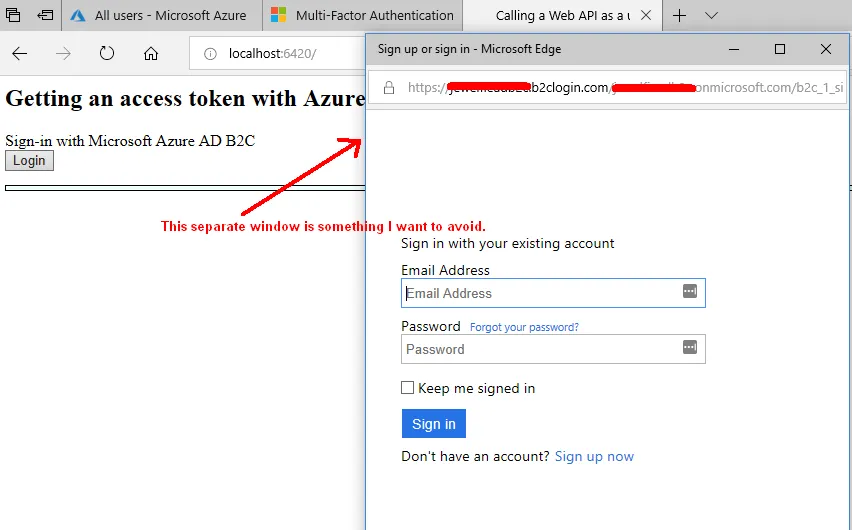Click the blue Sign in button
Screen dimensions: 852x530
click(x=434, y=423)
